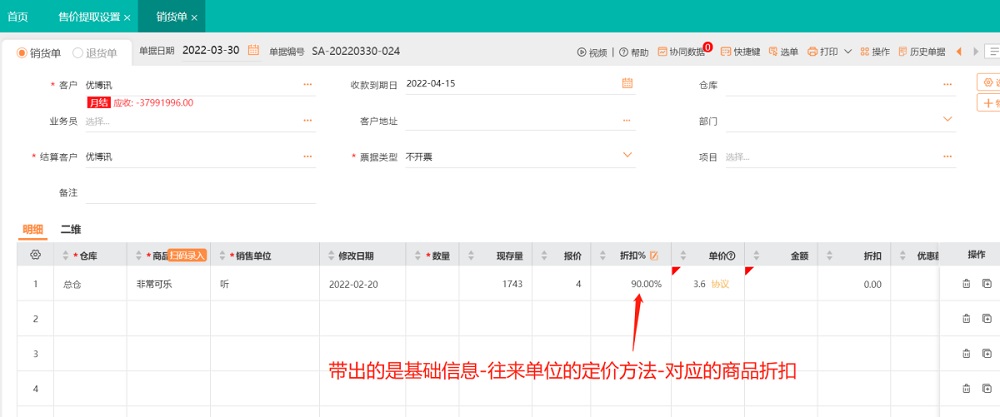Select the 退货单 radio button
The height and width of the screenshot is (417, 1000).
[x=78, y=53]
